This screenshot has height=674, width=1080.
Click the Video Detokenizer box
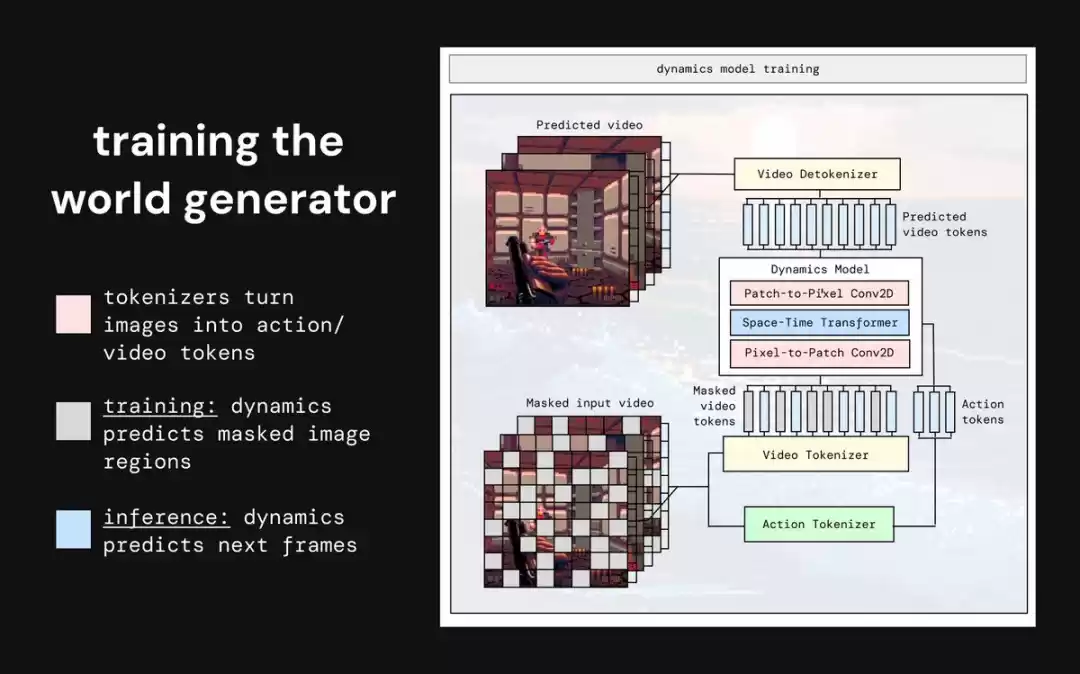(817, 174)
